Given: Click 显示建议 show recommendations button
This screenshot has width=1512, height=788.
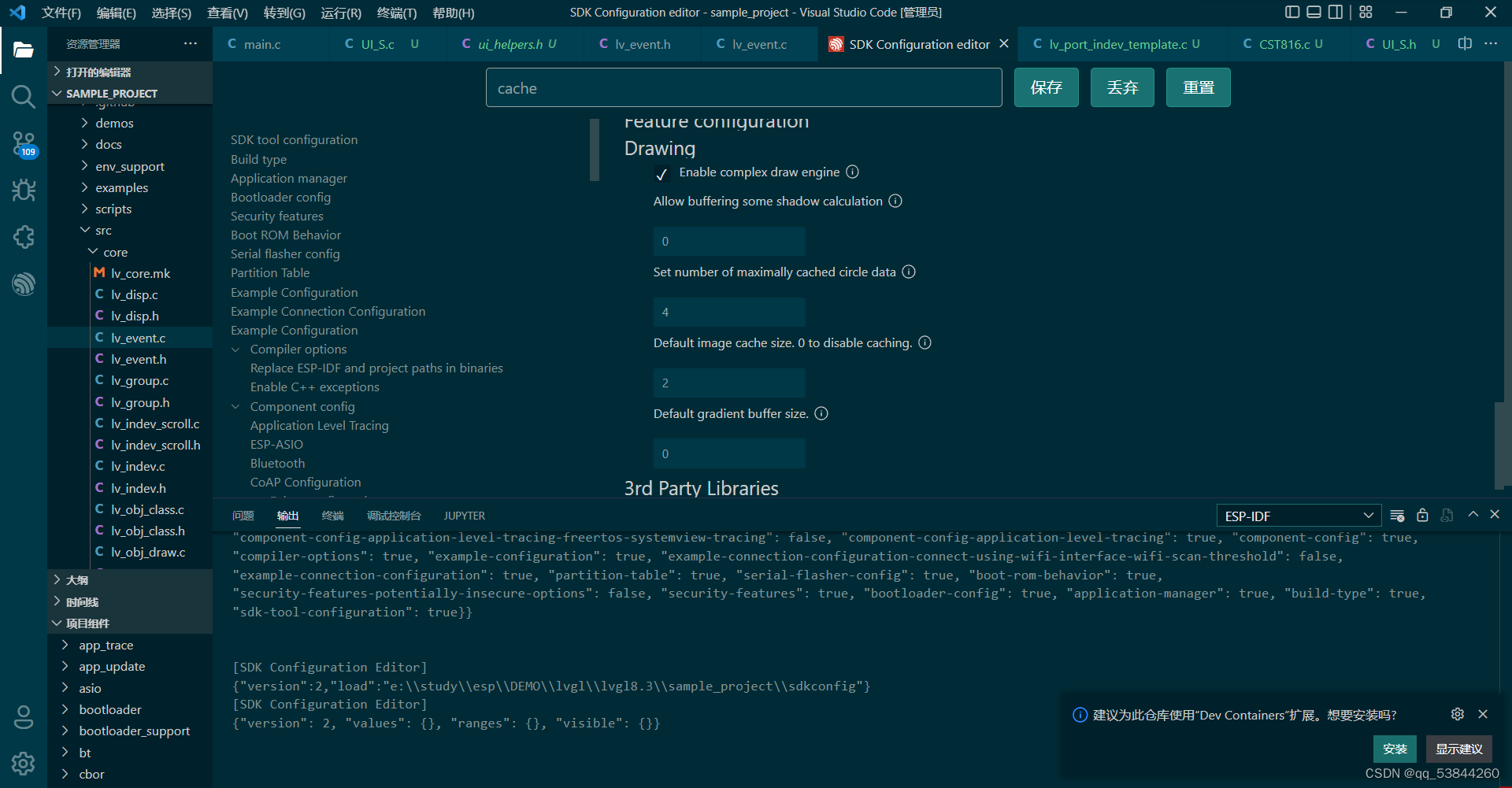Looking at the screenshot, I should 1459,749.
